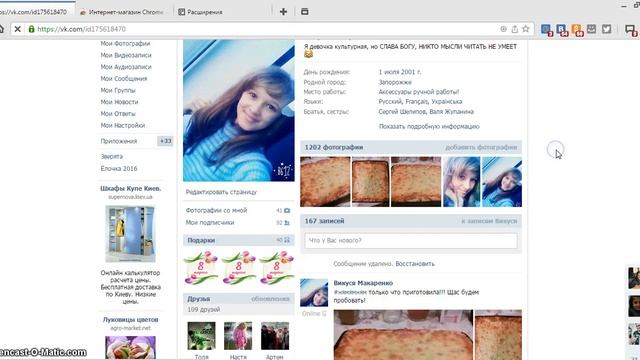Click the tab list window icon
Screen dimensions: 640x360
[x=304, y=11]
